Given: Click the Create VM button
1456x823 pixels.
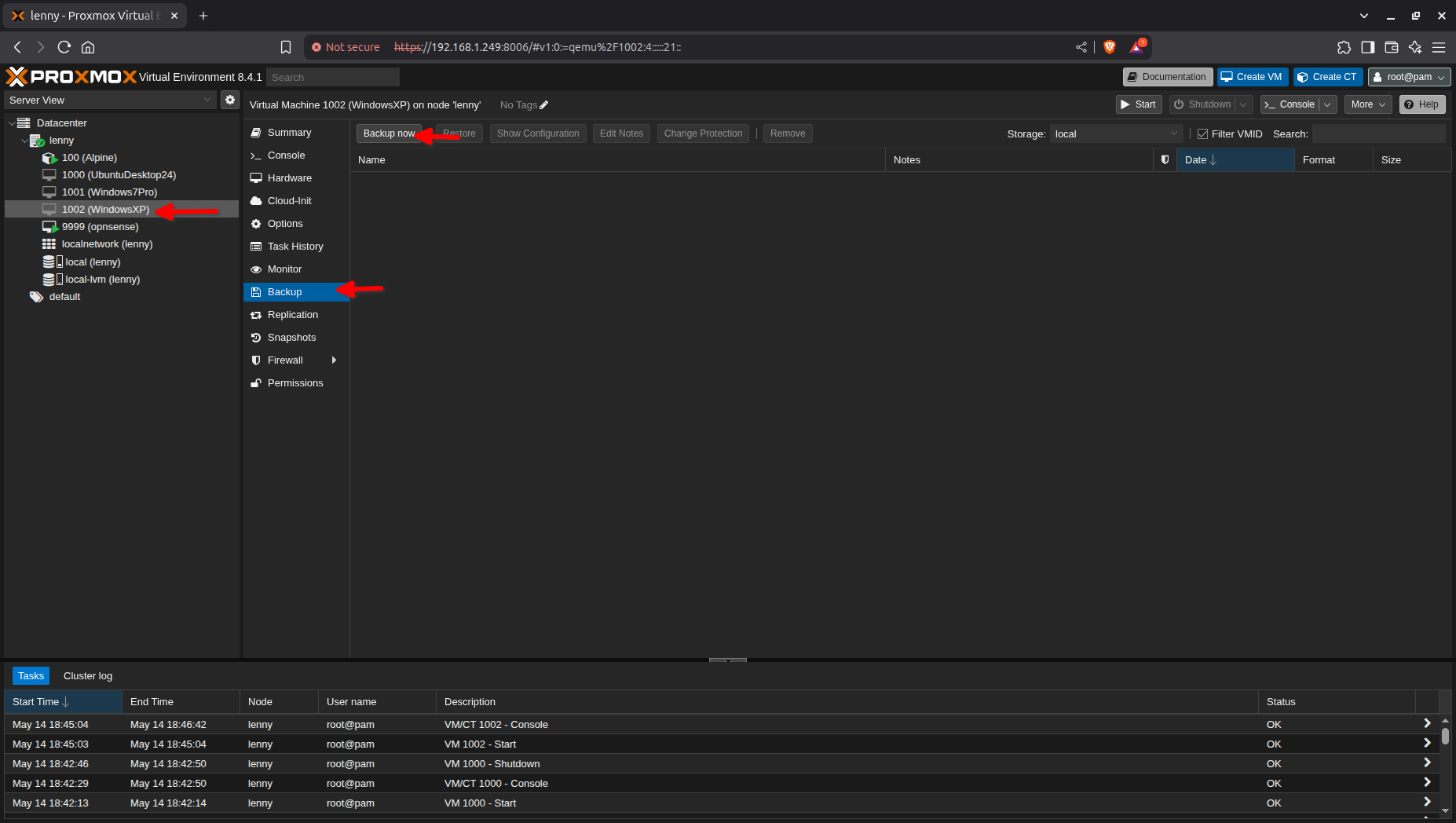Looking at the screenshot, I should tap(1252, 77).
